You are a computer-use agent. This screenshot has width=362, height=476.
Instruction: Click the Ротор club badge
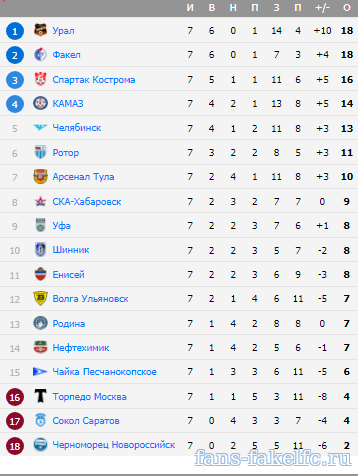coord(40,152)
